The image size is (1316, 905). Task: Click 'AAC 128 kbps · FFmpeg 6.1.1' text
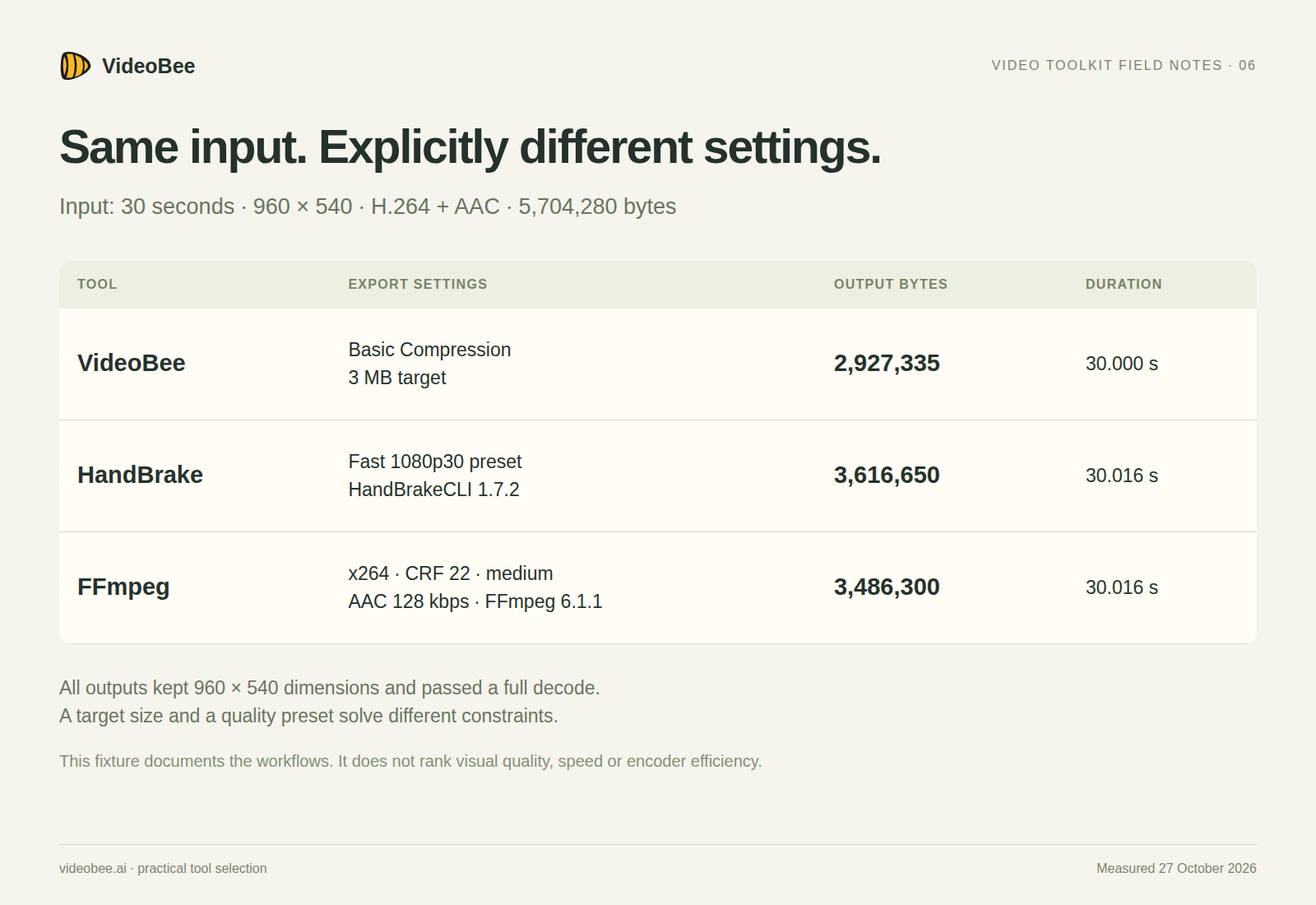click(475, 601)
